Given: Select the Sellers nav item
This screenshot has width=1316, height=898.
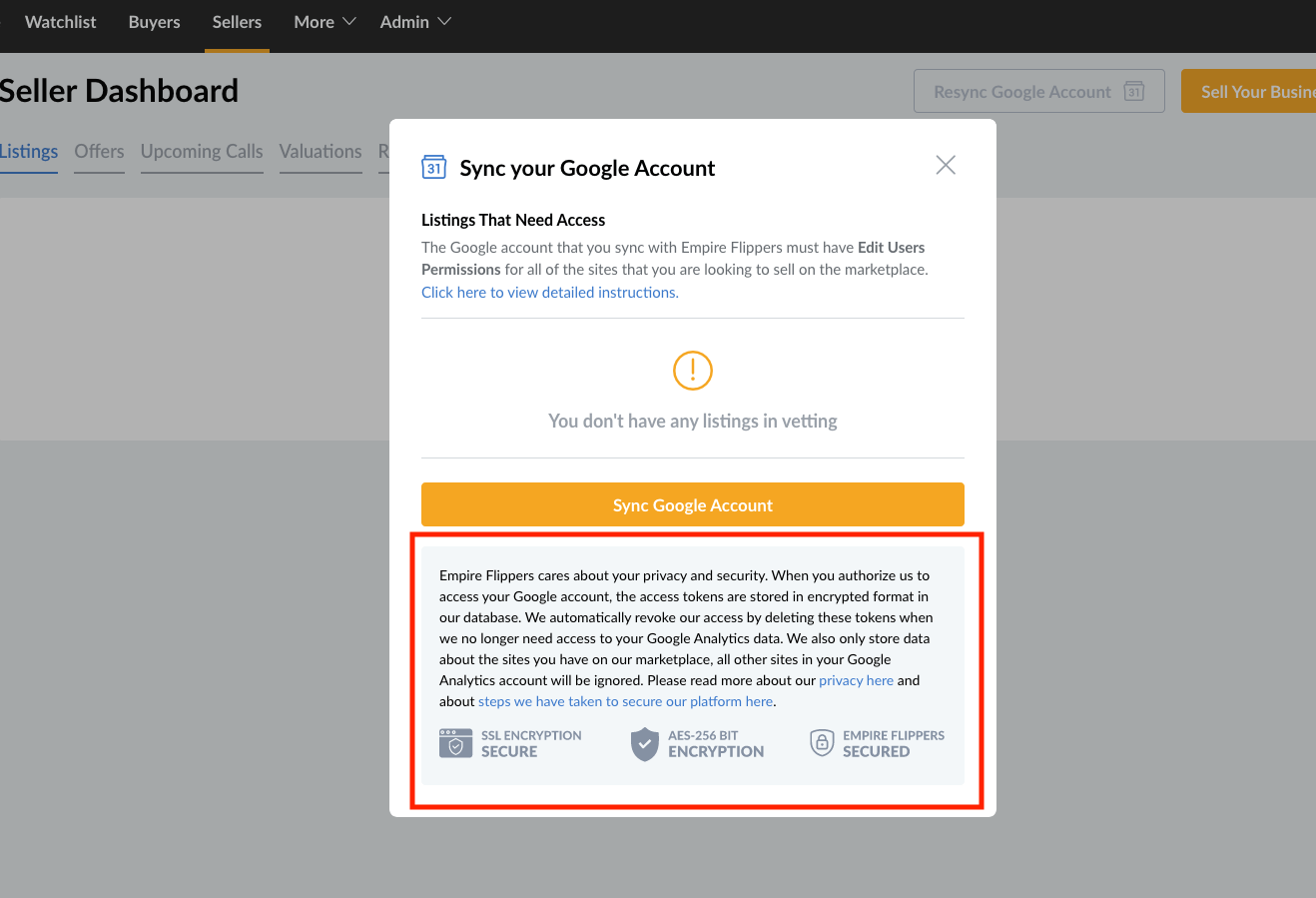Looking at the screenshot, I should 237,22.
